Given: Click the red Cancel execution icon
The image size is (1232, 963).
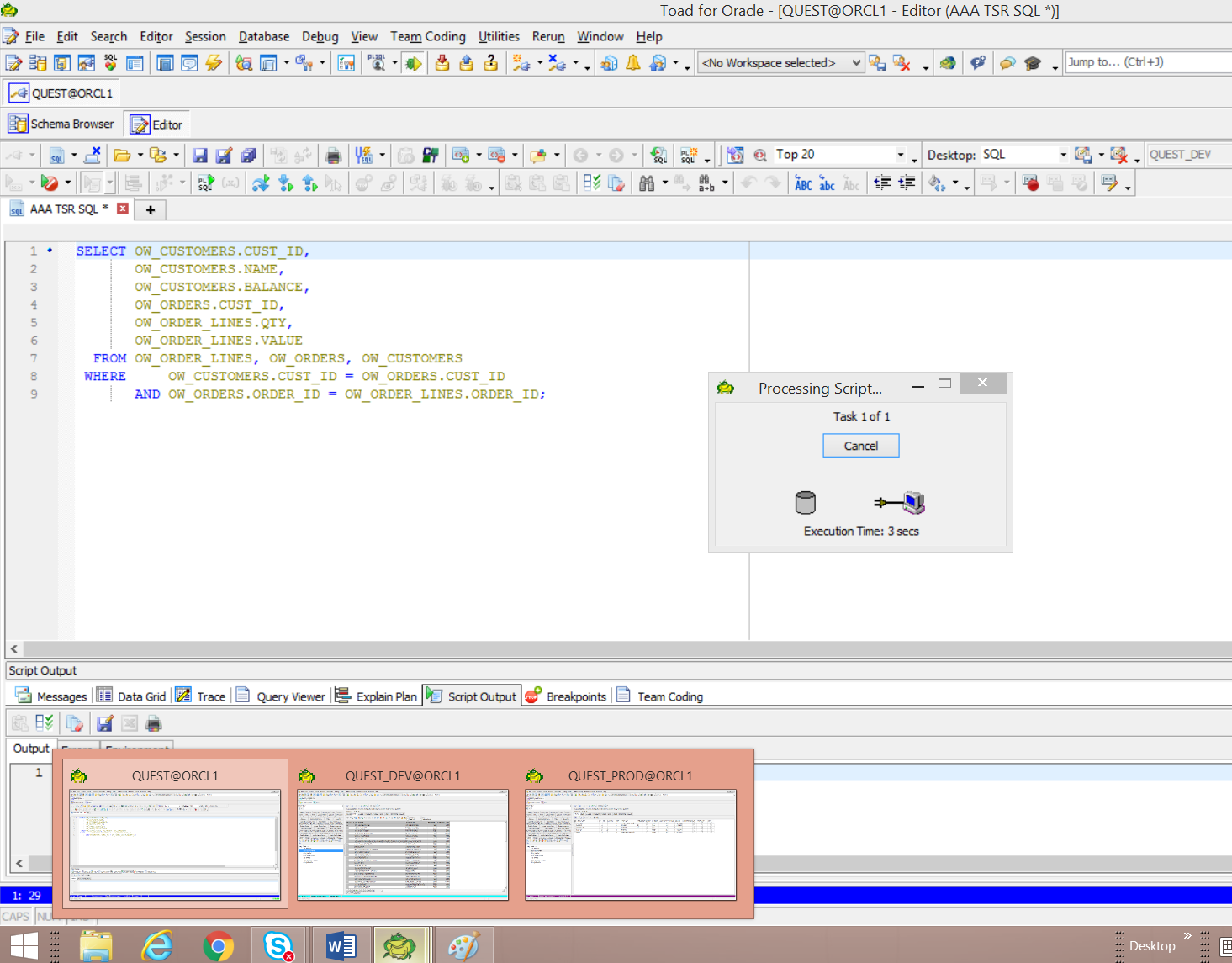Looking at the screenshot, I should (x=50, y=183).
